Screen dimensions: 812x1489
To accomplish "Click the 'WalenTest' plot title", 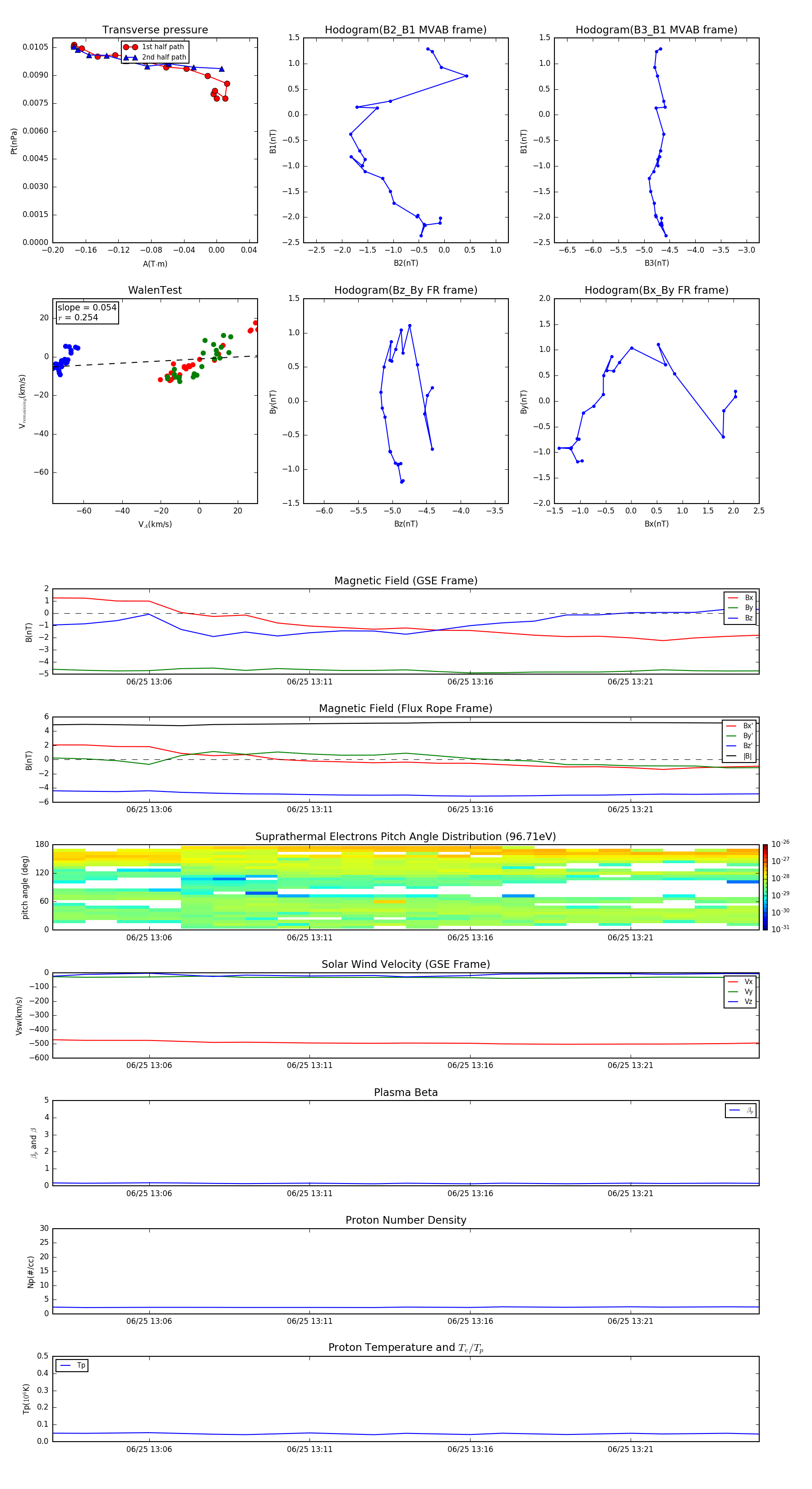I will pos(155,290).
